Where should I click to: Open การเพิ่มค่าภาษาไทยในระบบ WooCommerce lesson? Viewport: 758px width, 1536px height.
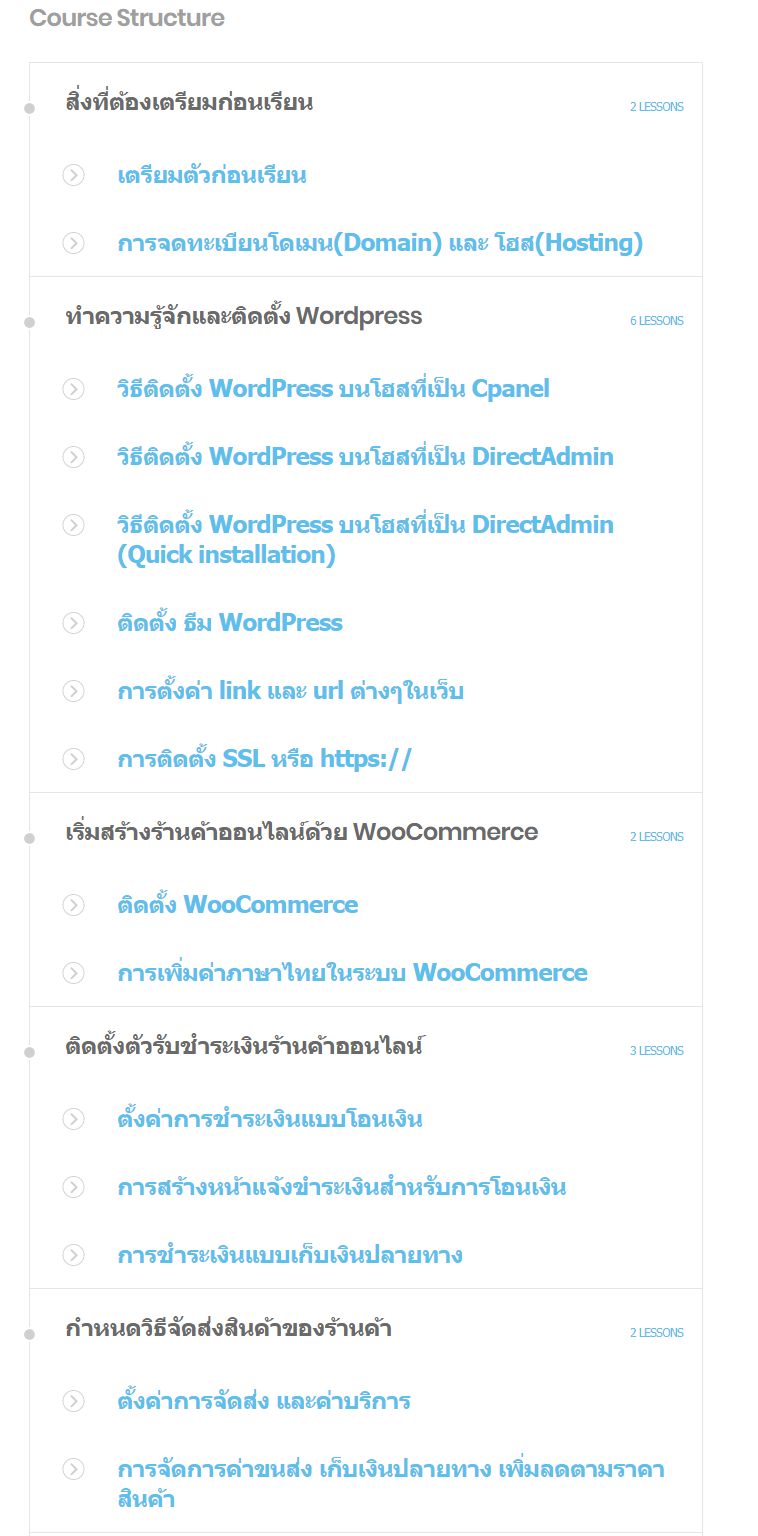coord(352,973)
